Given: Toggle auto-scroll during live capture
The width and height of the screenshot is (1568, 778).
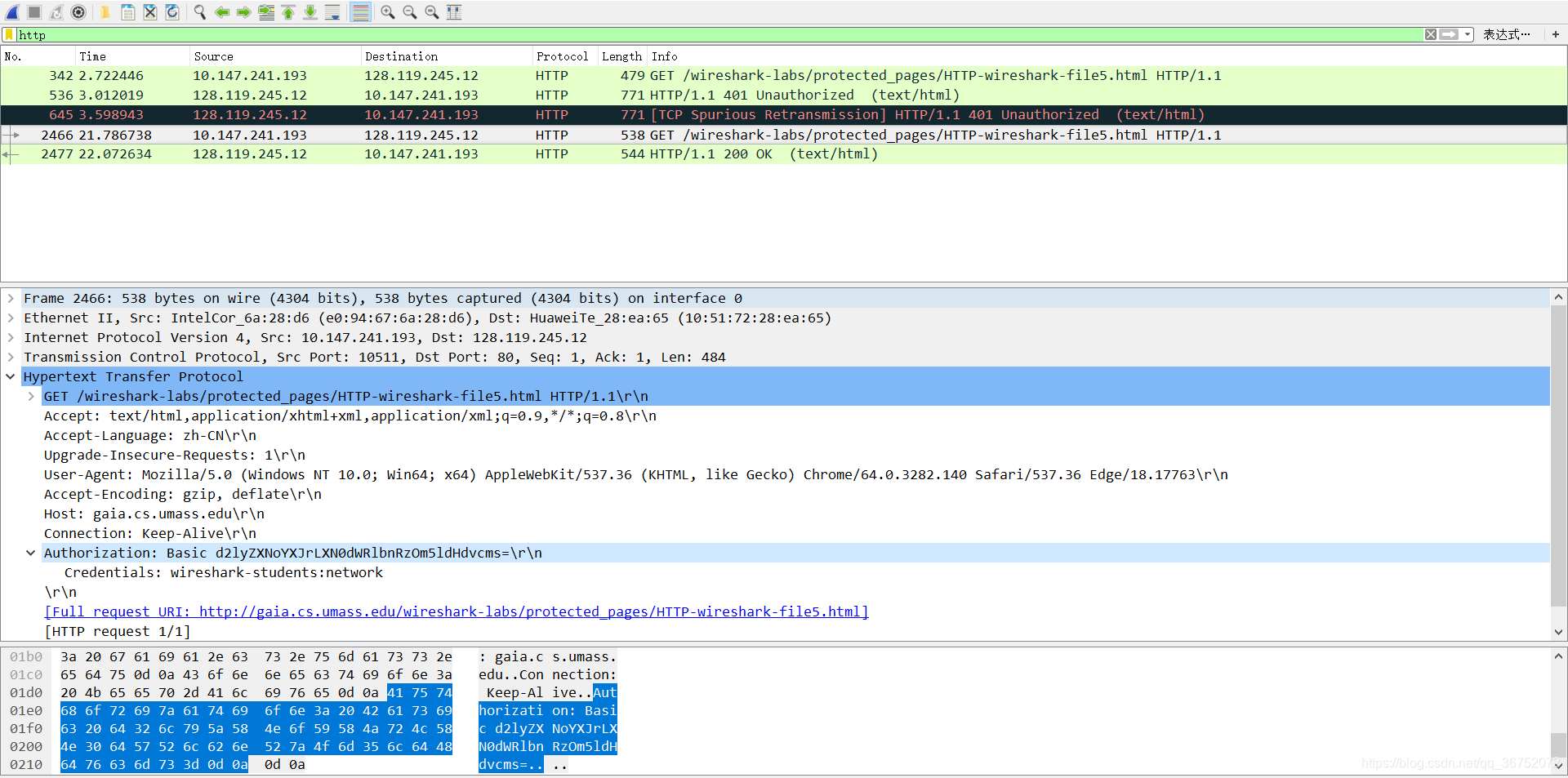Looking at the screenshot, I should click(332, 12).
